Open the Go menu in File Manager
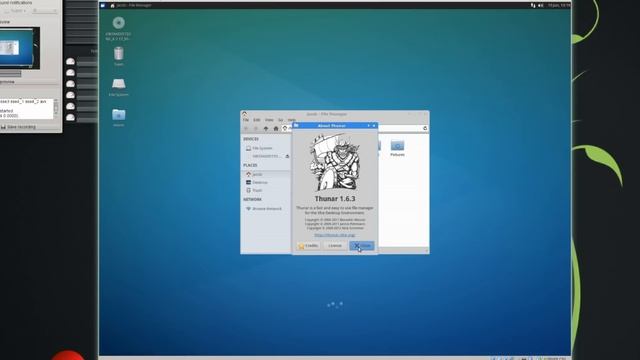Viewport: 640px width, 360px height. 281,120
